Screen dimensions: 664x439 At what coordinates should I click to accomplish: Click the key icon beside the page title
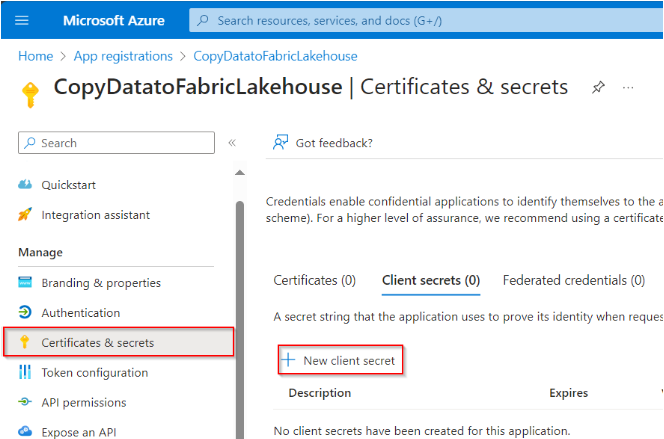point(30,94)
